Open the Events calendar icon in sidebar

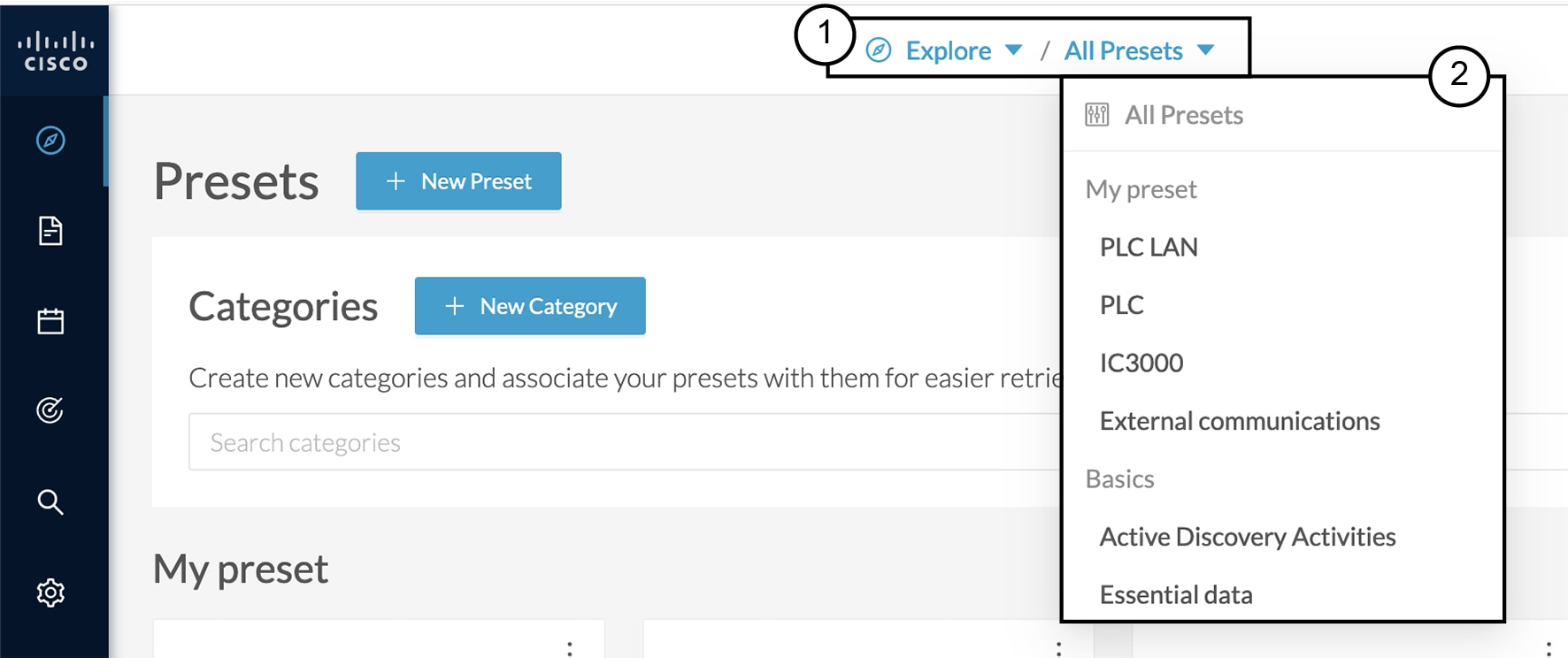coord(50,321)
